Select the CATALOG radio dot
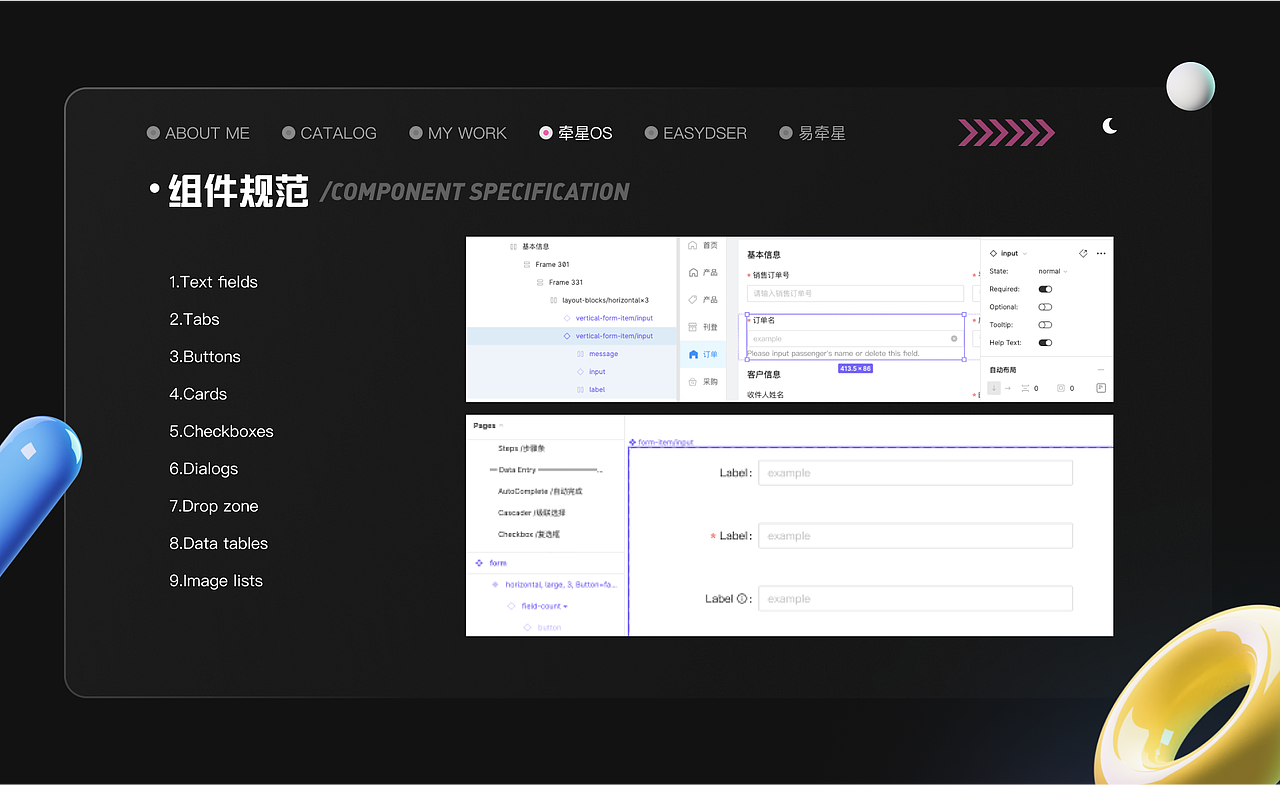Viewport: 1280px width, 785px height. pos(288,133)
